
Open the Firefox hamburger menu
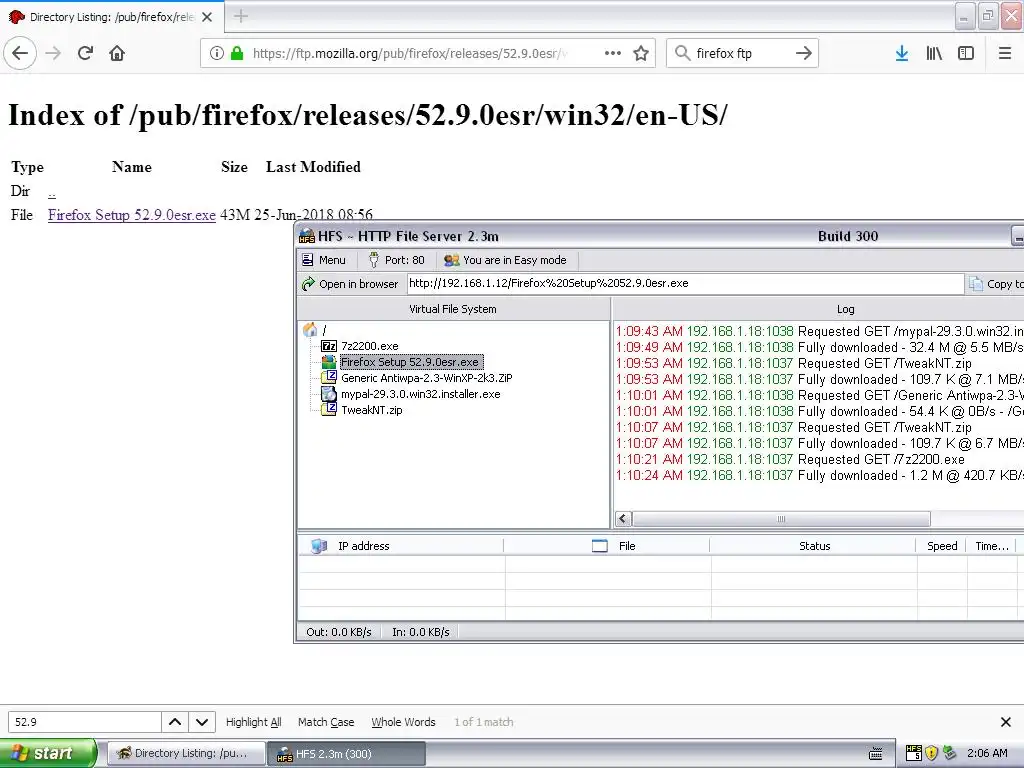1005,53
